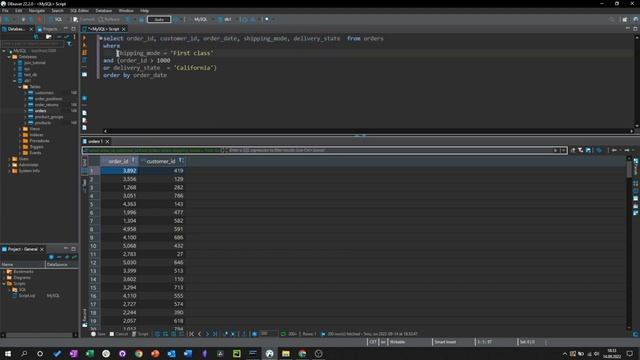Click result filter expression field
The height and width of the screenshot is (360, 640).
[x=390, y=150]
